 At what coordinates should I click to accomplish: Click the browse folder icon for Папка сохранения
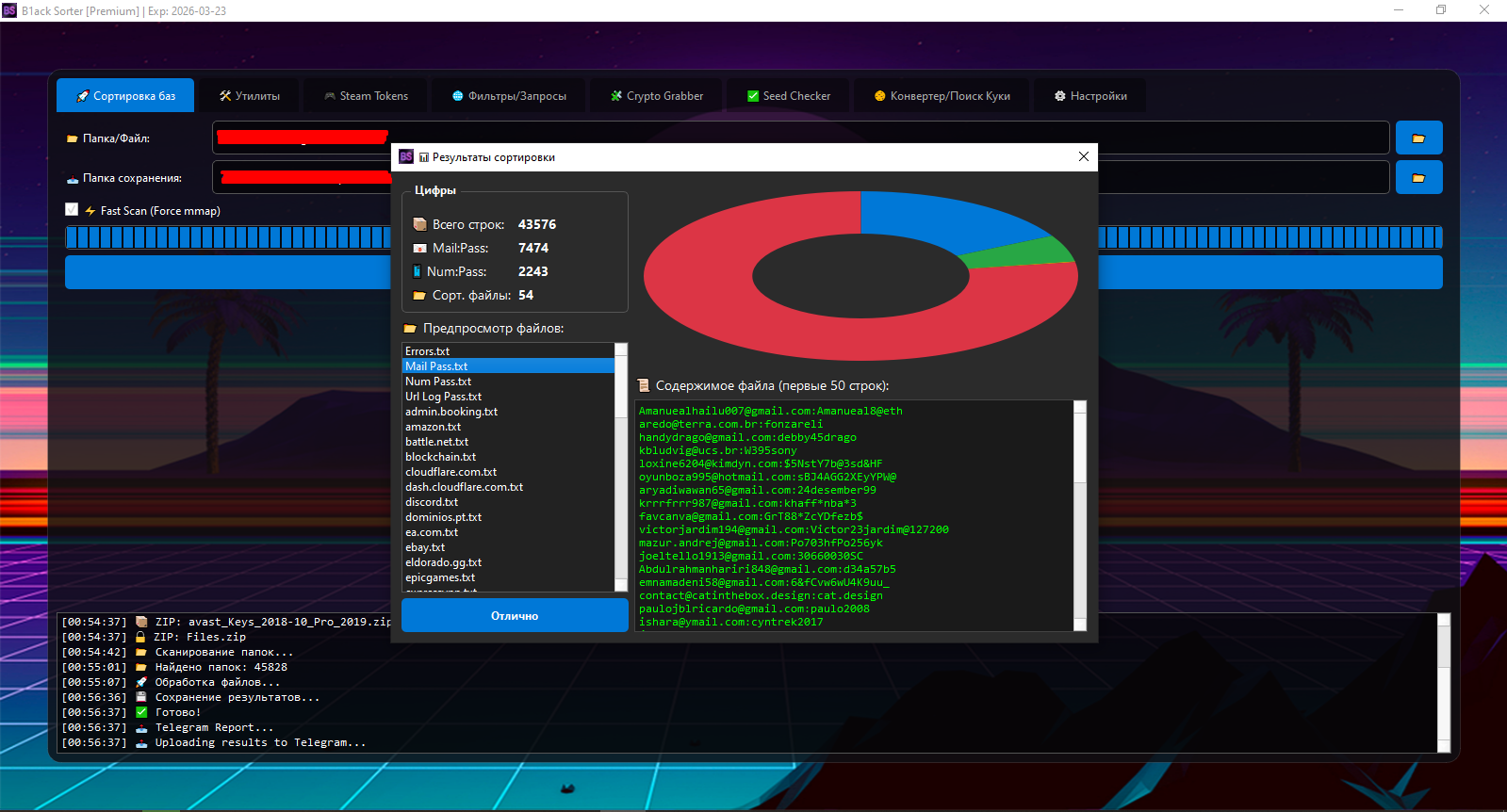(1418, 178)
